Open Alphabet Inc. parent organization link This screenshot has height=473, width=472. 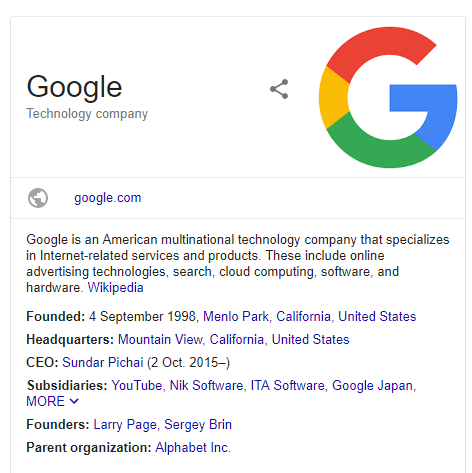pyautogui.click(x=193, y=447)
